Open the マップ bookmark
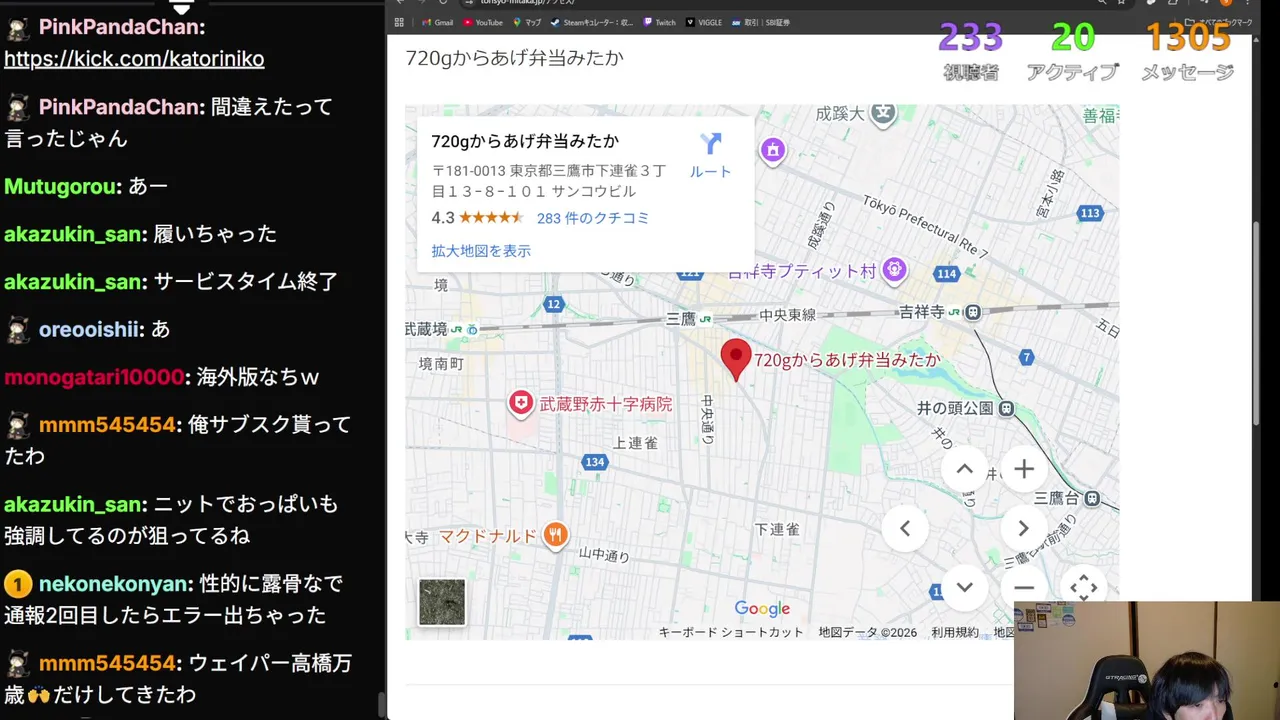Viewport: 1280px width, 720px height. click(x=527, y=22)
